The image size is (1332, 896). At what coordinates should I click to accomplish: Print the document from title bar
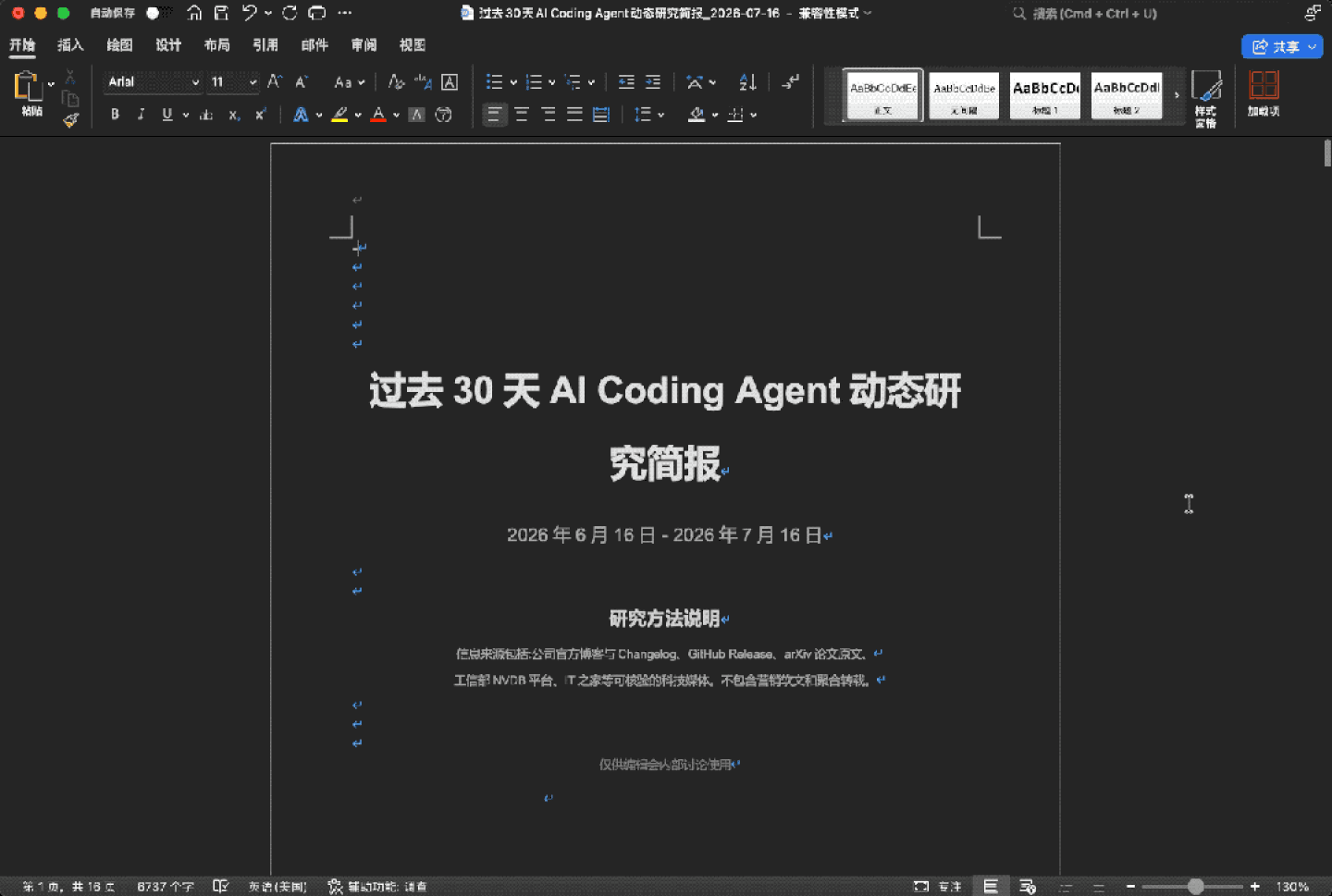317,13
